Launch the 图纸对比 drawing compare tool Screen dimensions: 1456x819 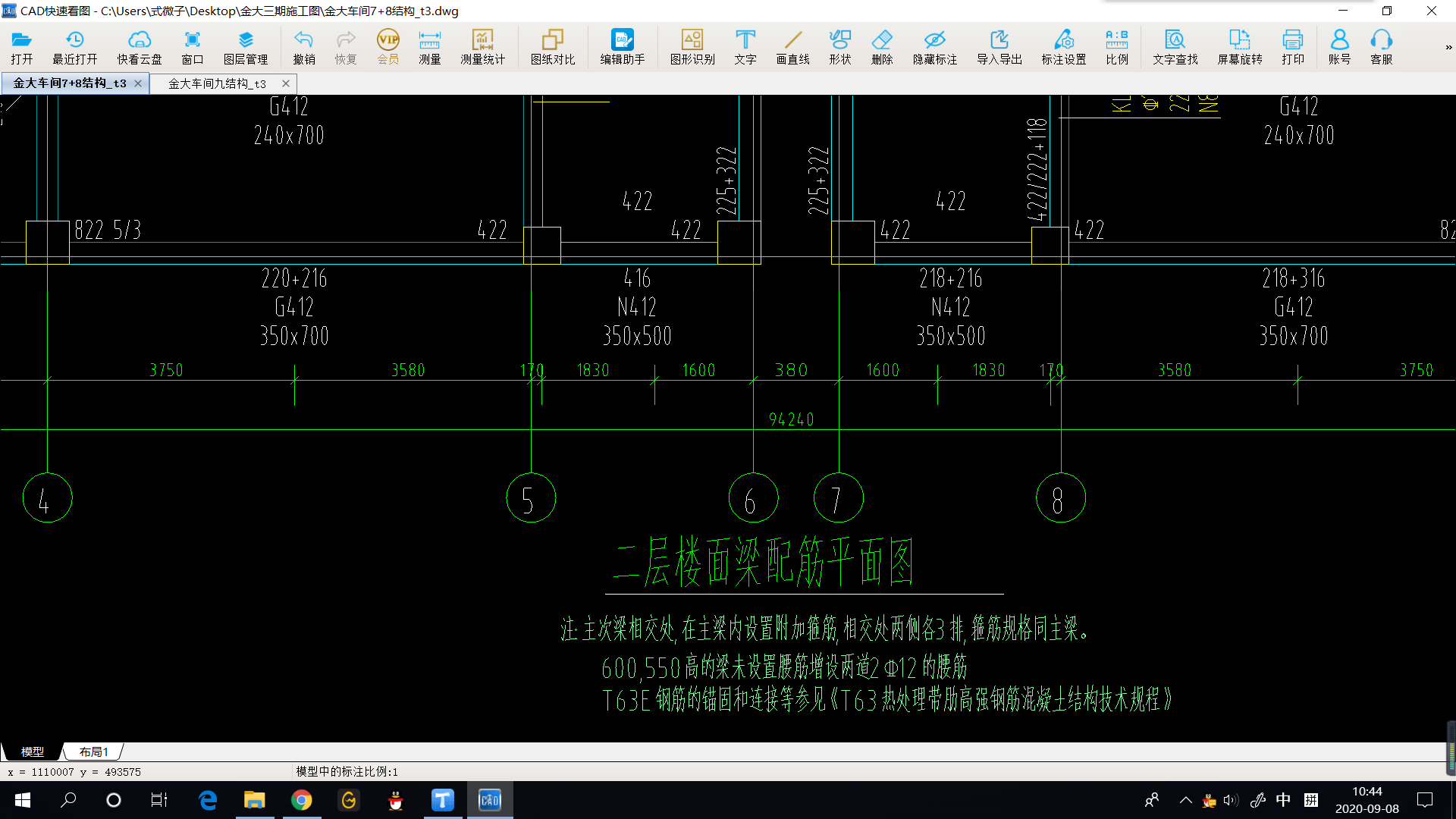tap(553, 45)
